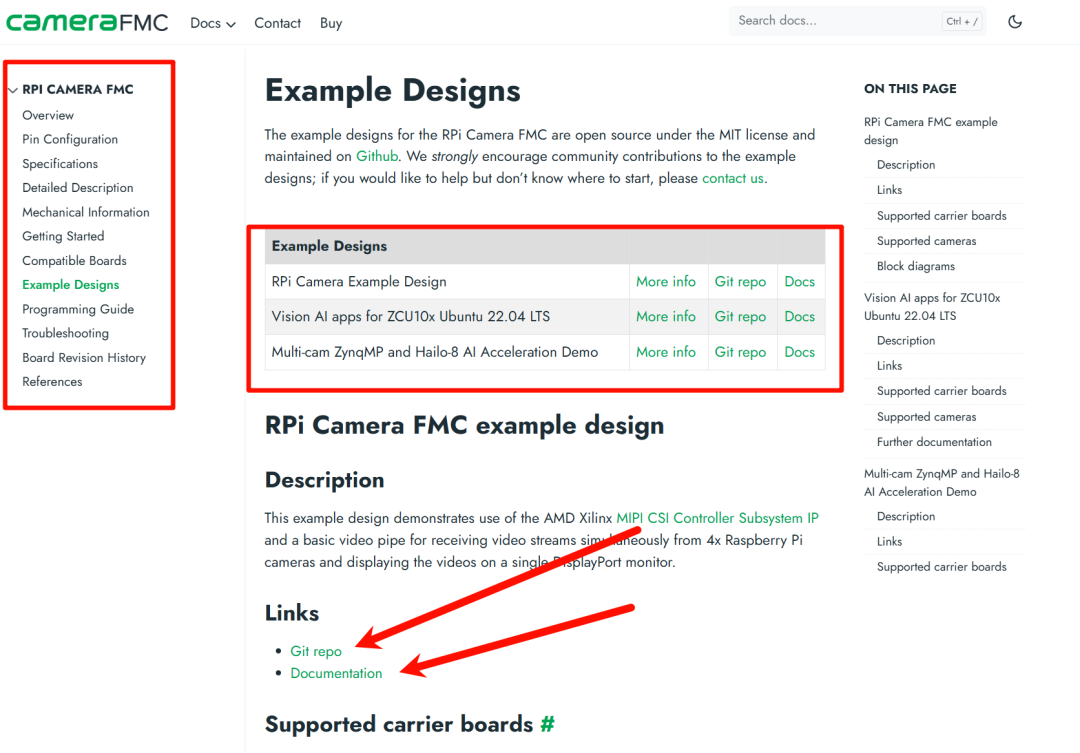
Task: Focus the Search docs field
Action: click(x=857, y=21)
